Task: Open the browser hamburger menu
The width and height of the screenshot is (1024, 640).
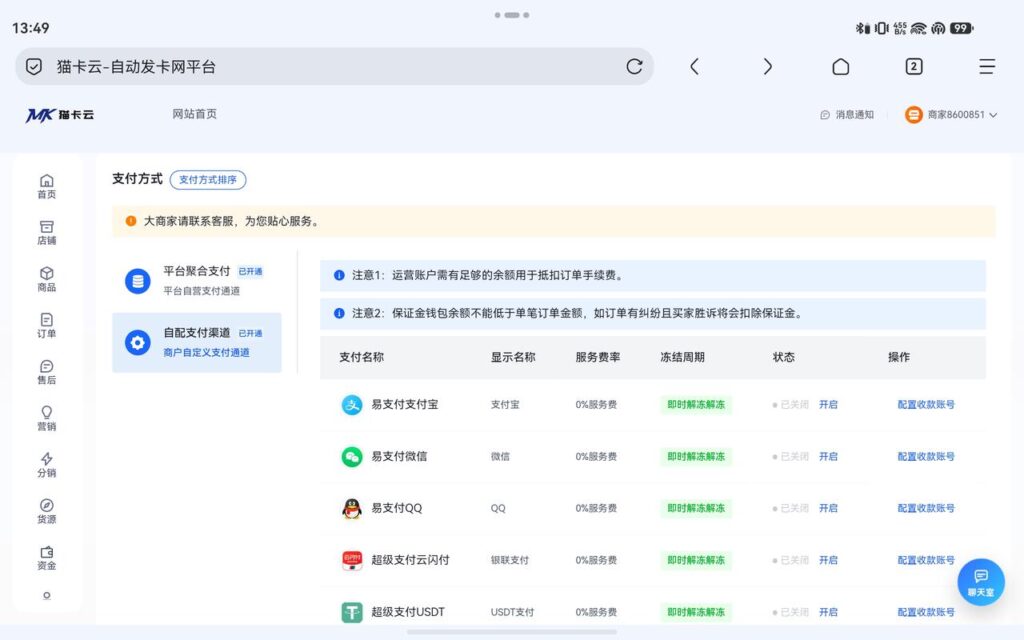Action: [987, 67]
